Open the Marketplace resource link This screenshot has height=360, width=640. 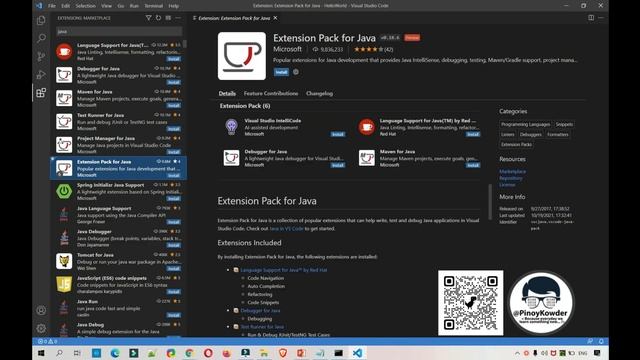click(512, 171)
